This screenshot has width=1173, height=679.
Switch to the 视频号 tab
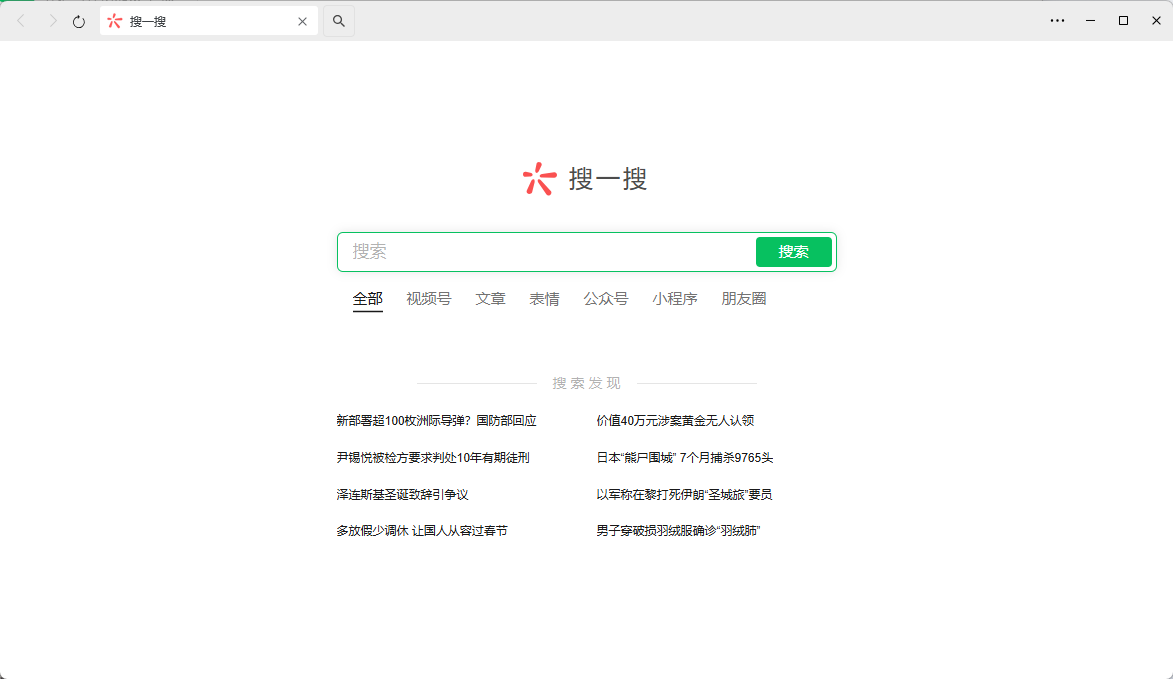point(429,299)
